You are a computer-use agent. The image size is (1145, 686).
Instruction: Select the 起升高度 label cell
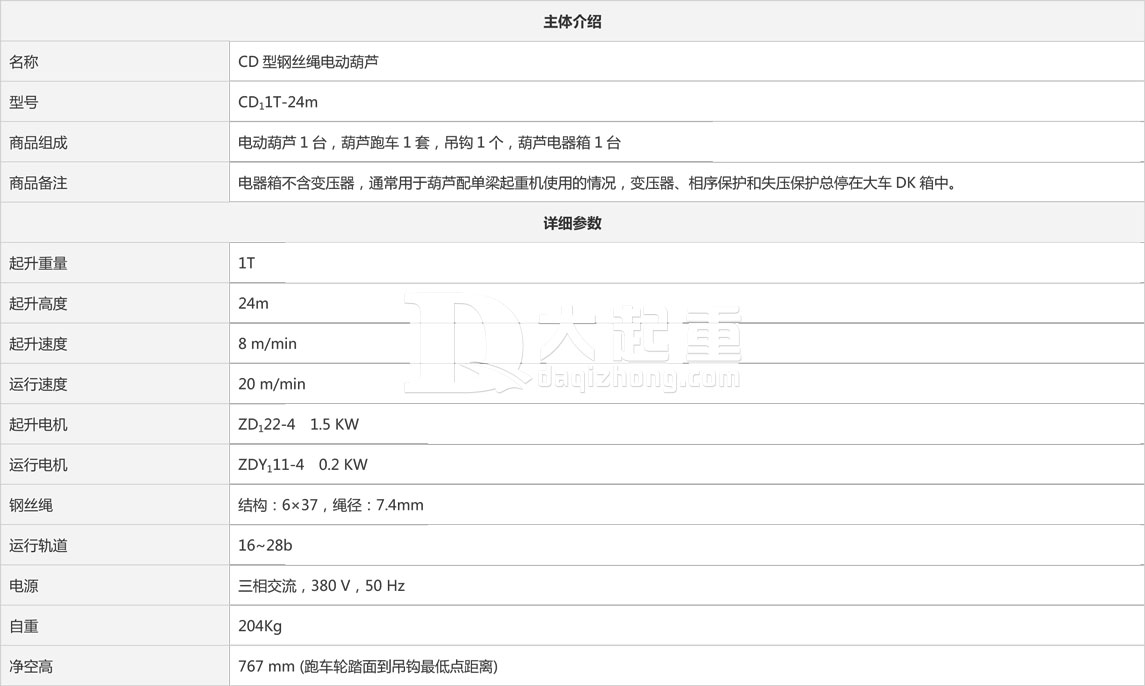point(115,303)
